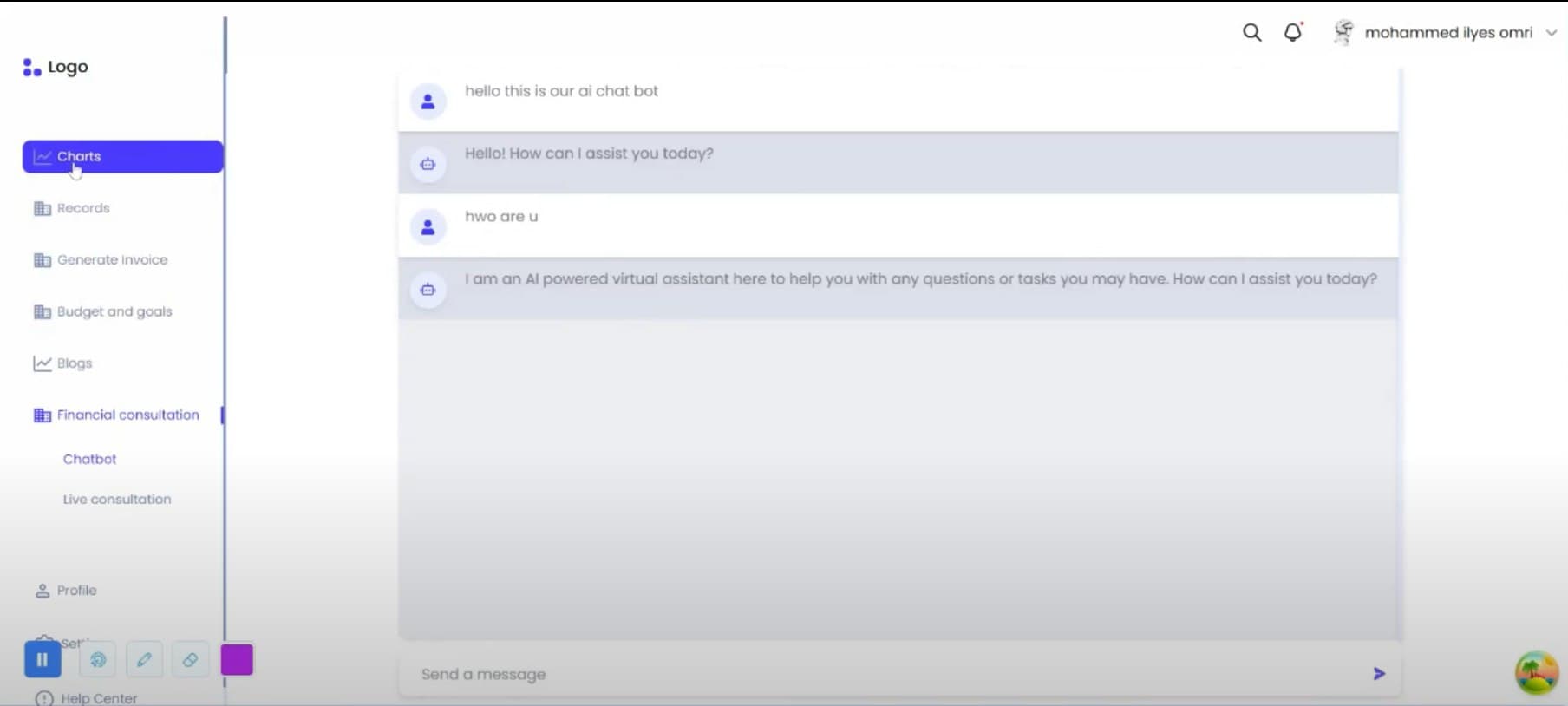
Task: Open the notifications bell
Action: [x=1292, y=33]
